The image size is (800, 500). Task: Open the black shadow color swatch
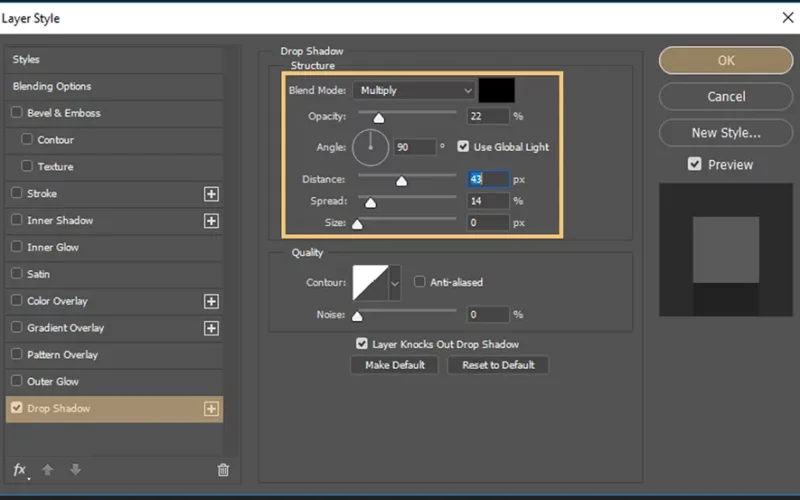[x=496, y=90]
